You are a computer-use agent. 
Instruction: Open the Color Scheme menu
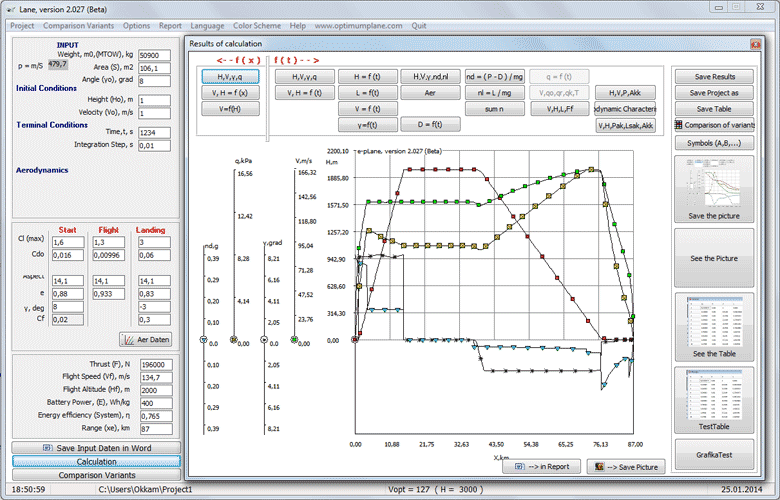256,24
